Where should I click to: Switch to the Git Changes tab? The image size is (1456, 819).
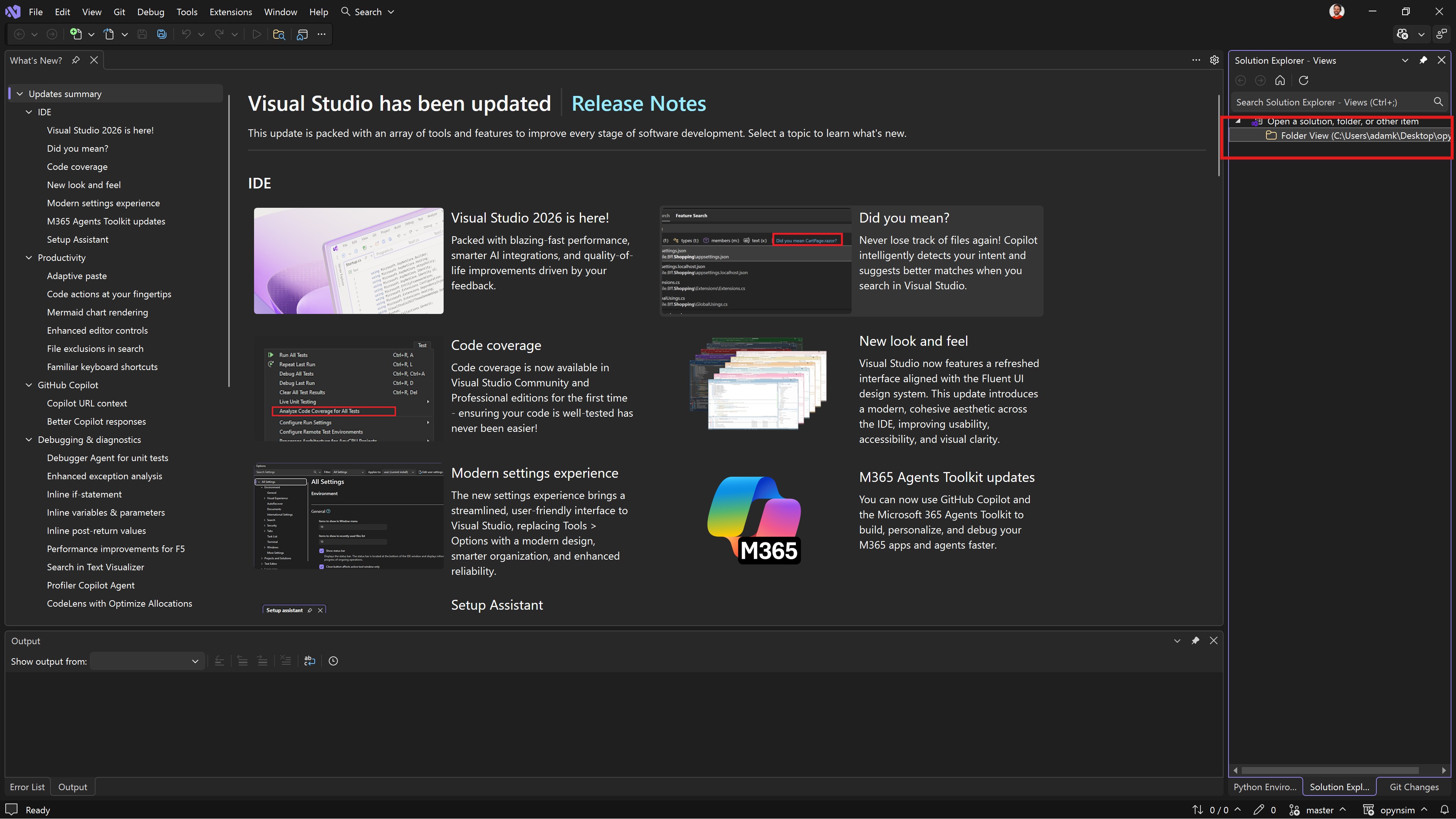pos(1414,787)
